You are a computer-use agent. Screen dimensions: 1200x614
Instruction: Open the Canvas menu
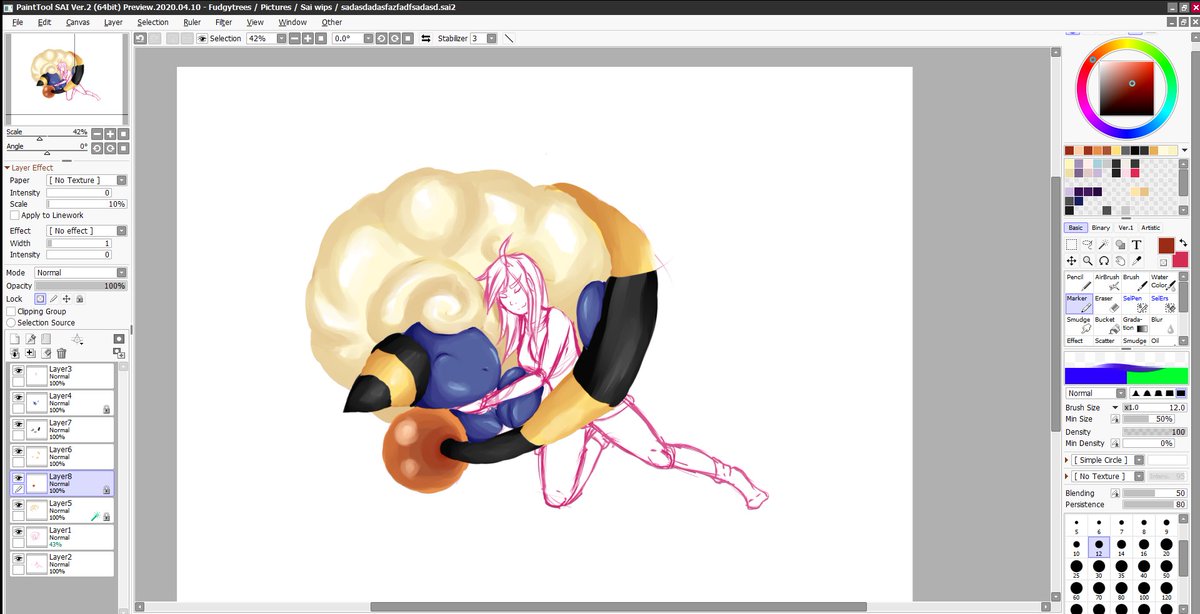point(78,22)
